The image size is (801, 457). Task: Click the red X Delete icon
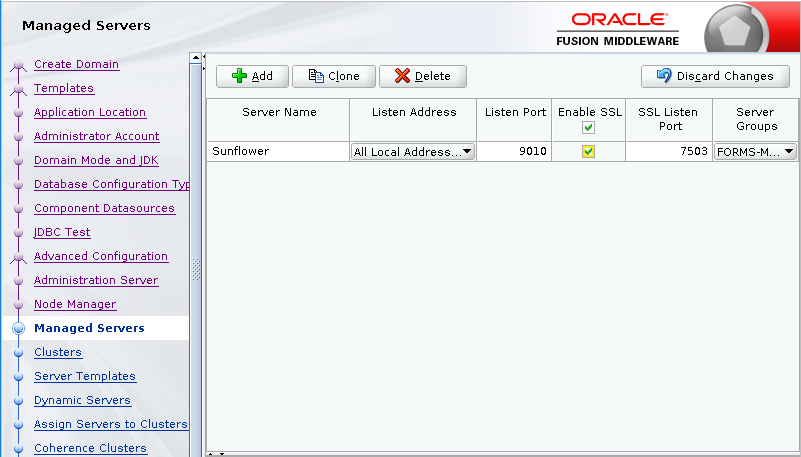402,76
